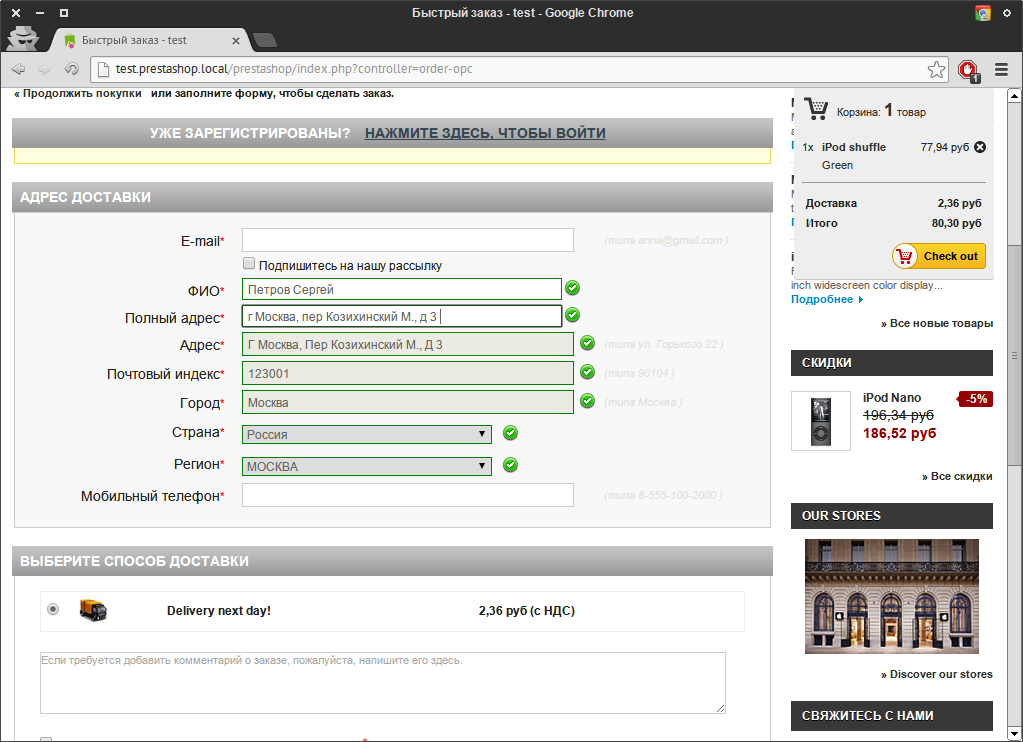
Task: Bookmark page with the star icon
Action: point(936,69)
